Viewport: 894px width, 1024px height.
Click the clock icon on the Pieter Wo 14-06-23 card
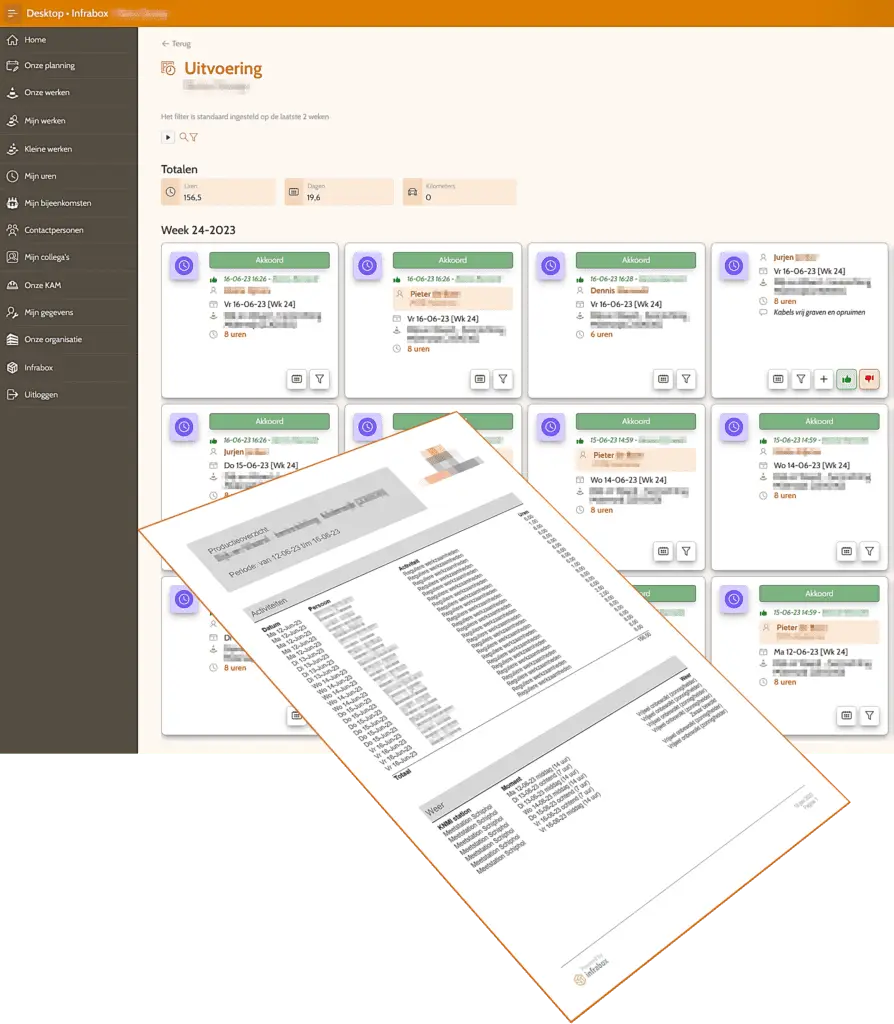[551, 427]
